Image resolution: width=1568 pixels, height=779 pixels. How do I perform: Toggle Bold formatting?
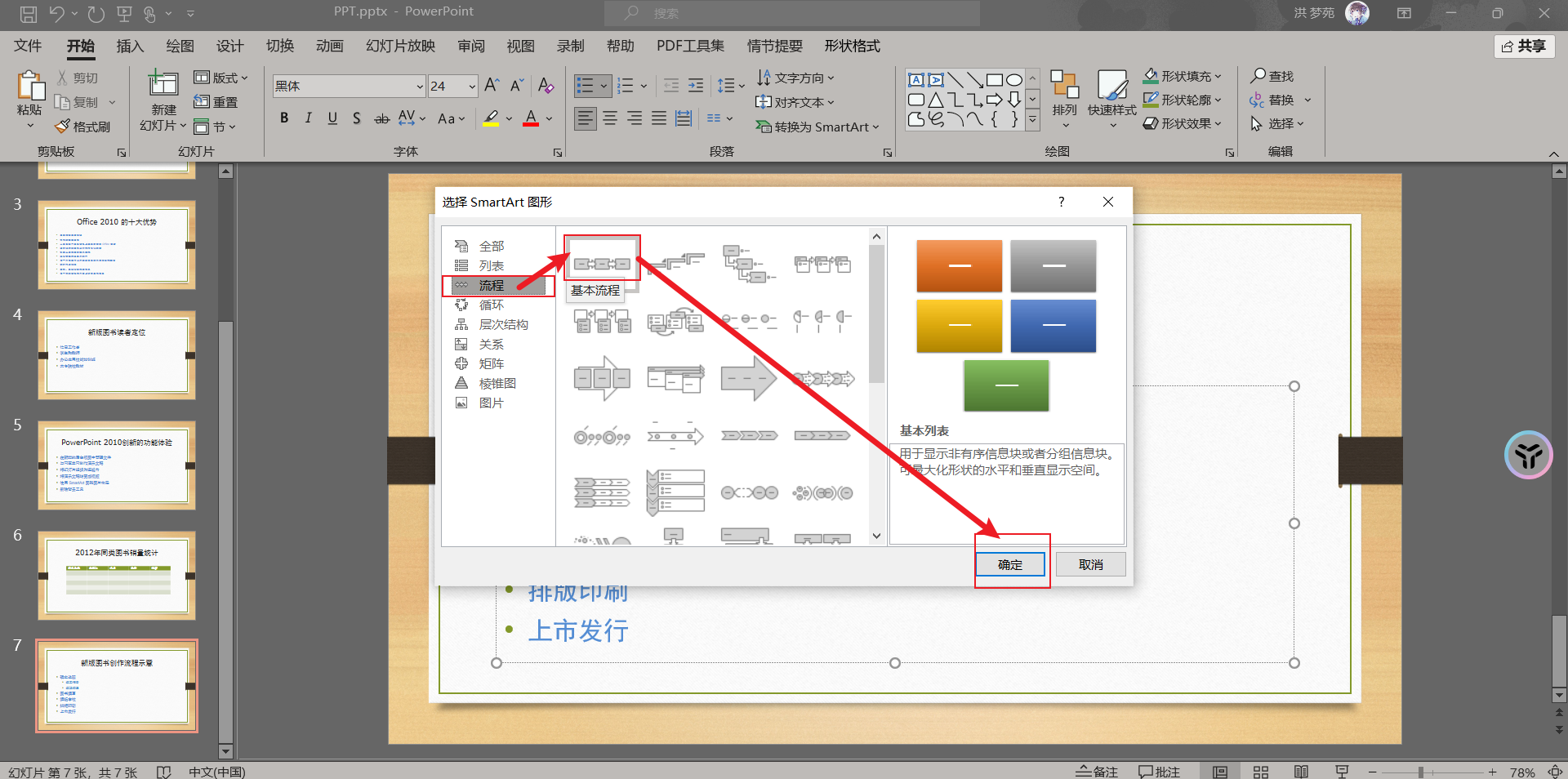(x=284, y=118)
